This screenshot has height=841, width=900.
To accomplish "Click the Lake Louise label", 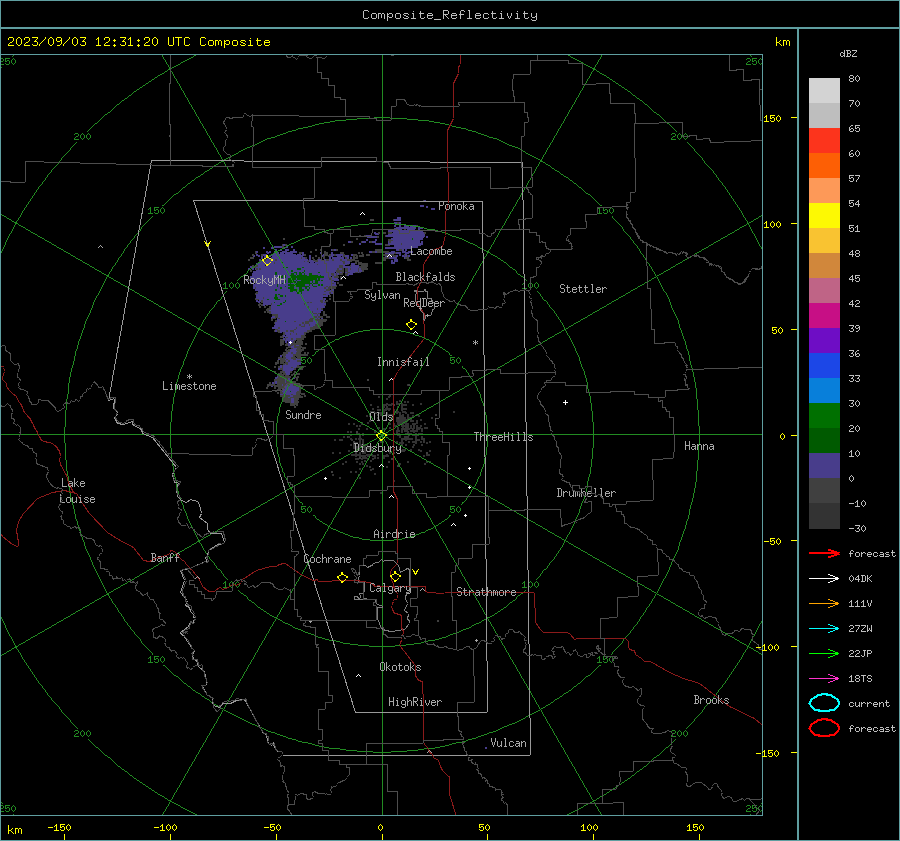I will 77,491.
